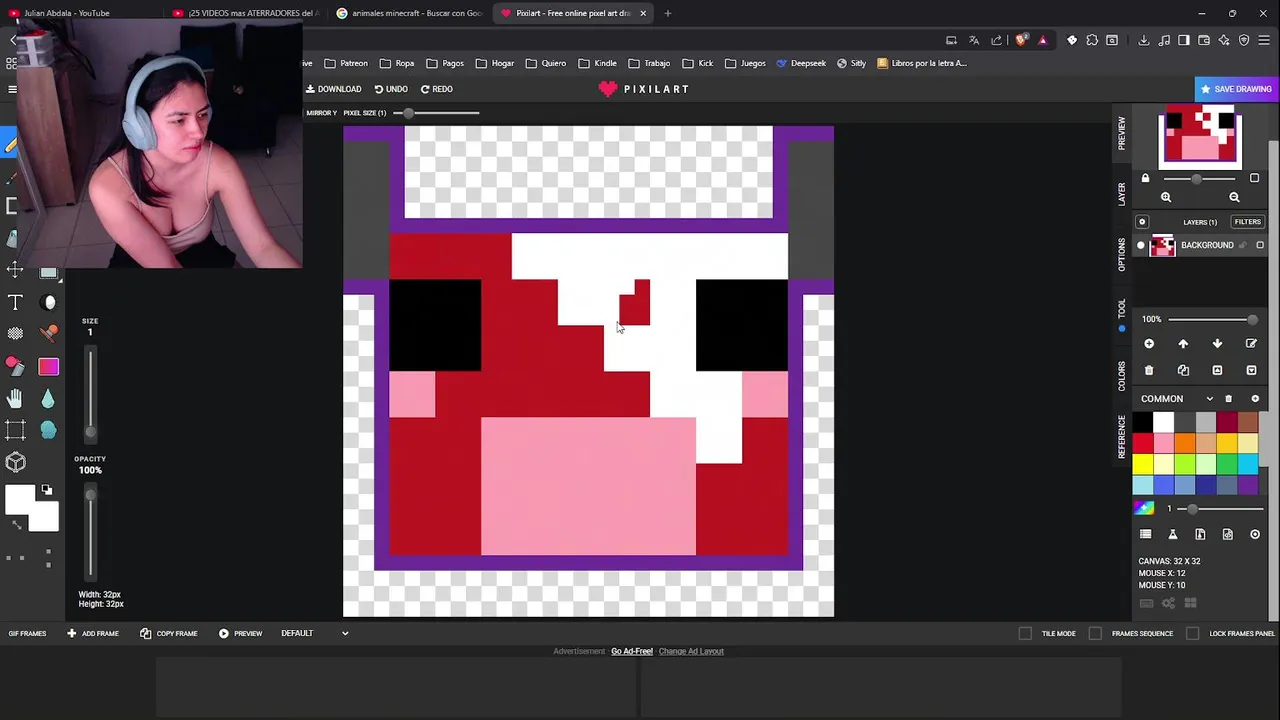Switch to the animales minecraft browser tab

(x=410, y=13)
